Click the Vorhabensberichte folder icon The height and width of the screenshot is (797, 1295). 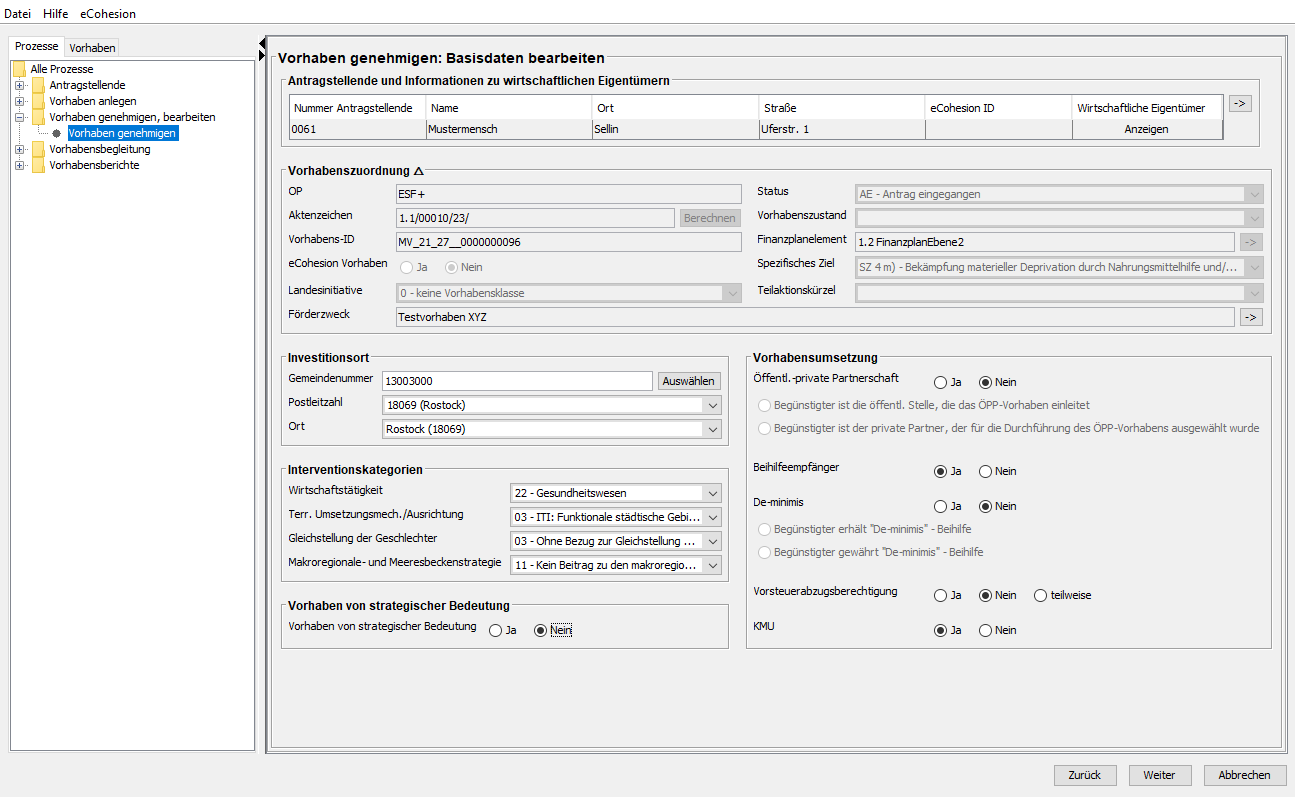(38, 165)
